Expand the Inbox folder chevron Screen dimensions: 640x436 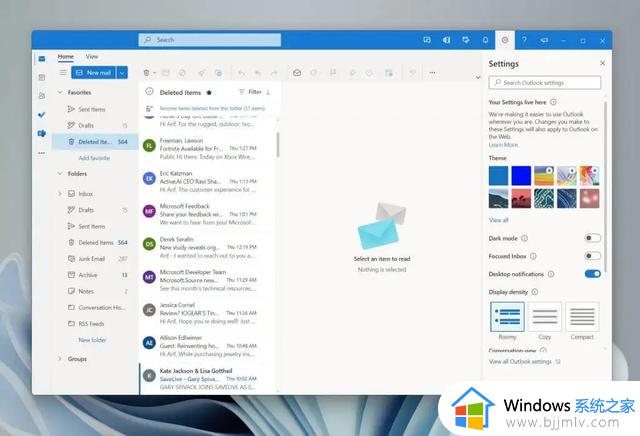coord(60,194)
